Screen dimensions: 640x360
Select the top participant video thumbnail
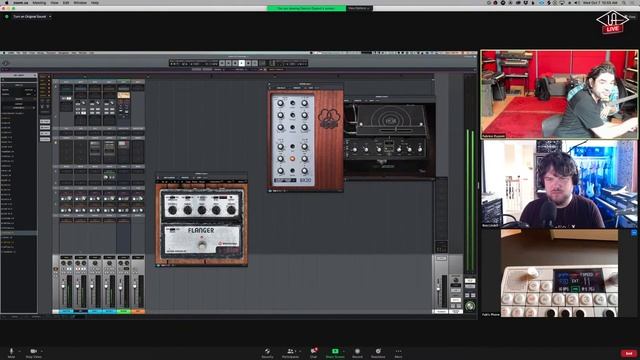559,94
